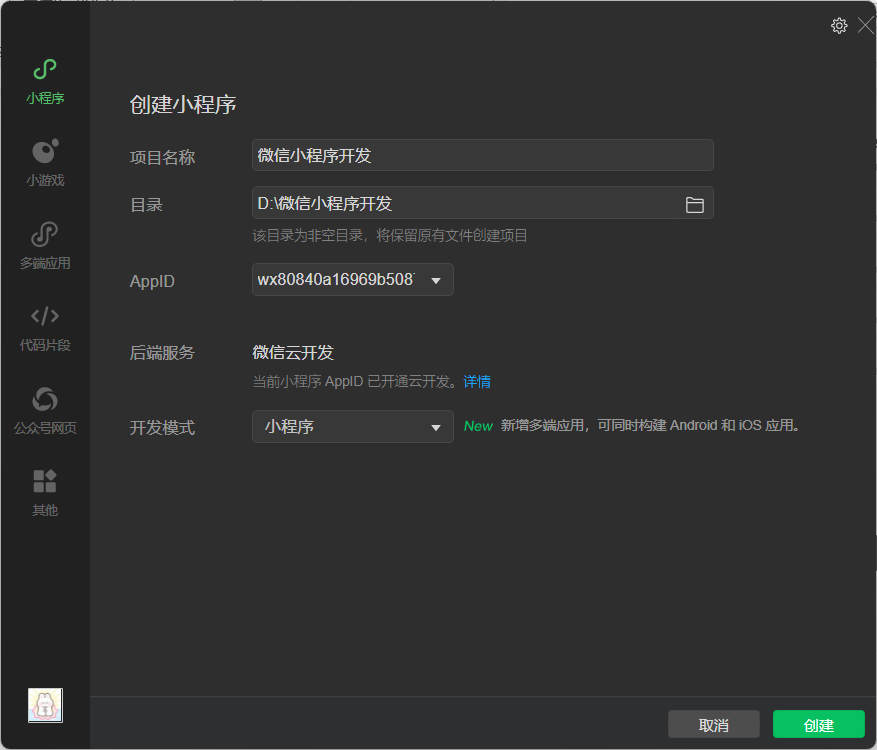Click the 新增多端应用 announcement text

click(x=650, y=425)
